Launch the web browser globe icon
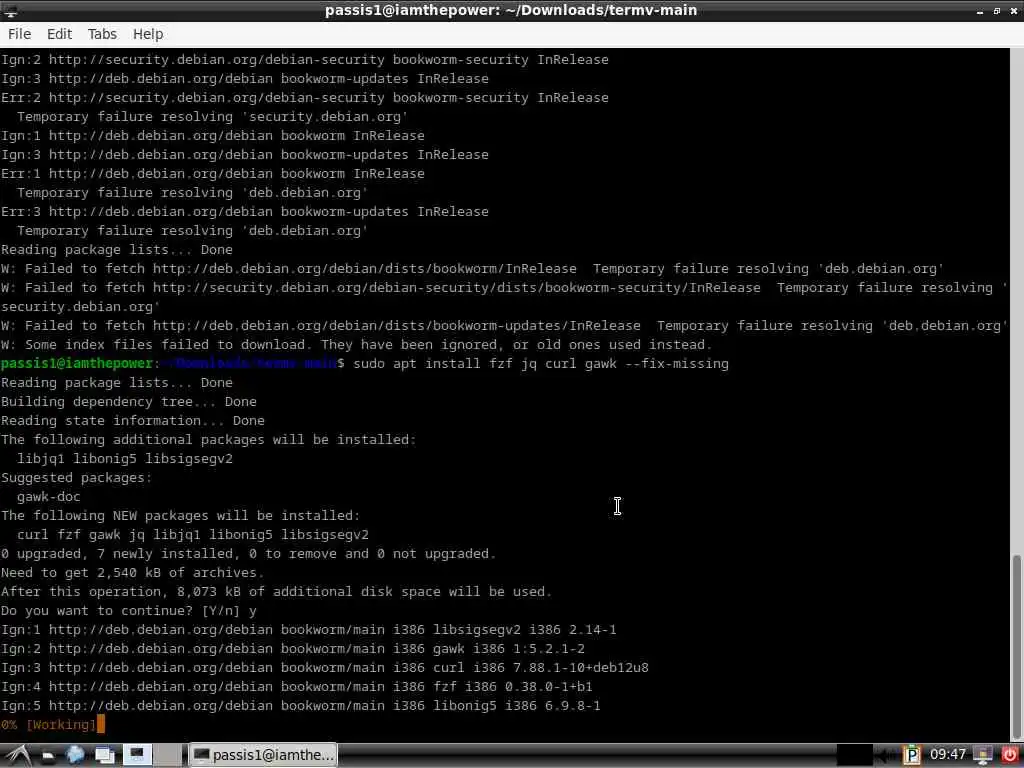The width and height of the screenshot is (1024, 768). click(76, 756)
